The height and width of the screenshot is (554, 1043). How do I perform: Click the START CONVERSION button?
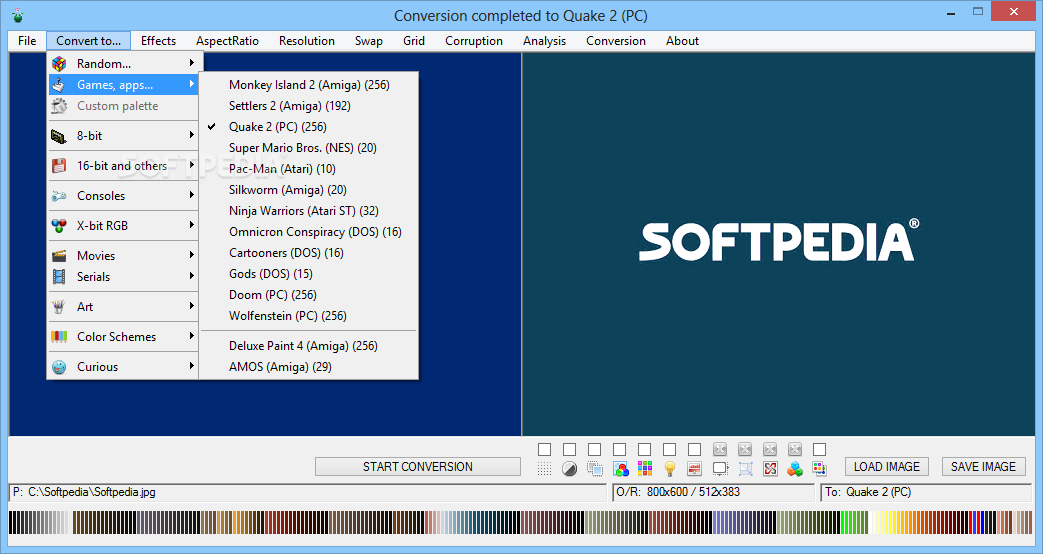pyautogui.click(x=418, y=467)
